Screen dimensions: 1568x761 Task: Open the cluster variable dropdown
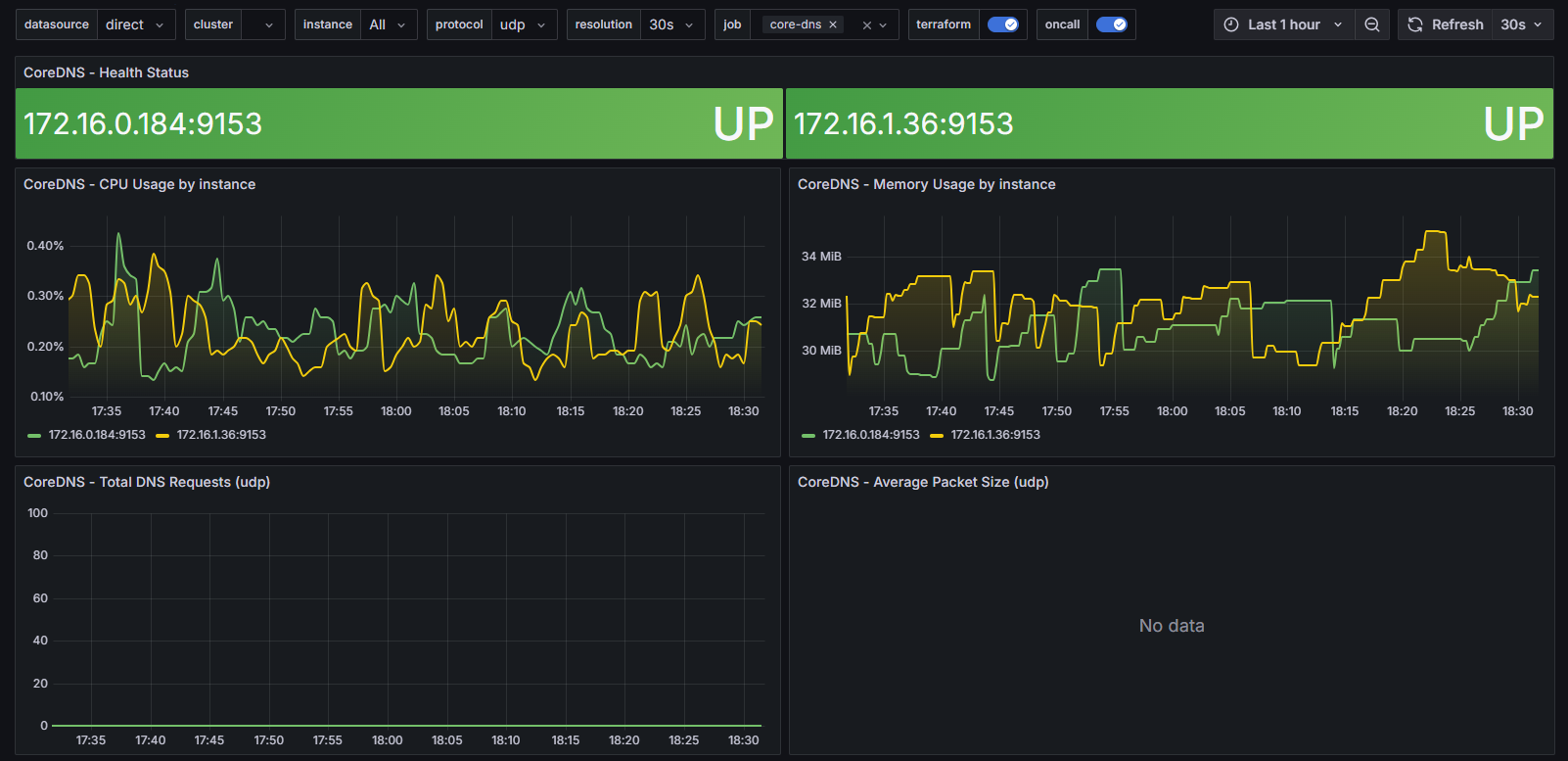click(x=262, y=24)
